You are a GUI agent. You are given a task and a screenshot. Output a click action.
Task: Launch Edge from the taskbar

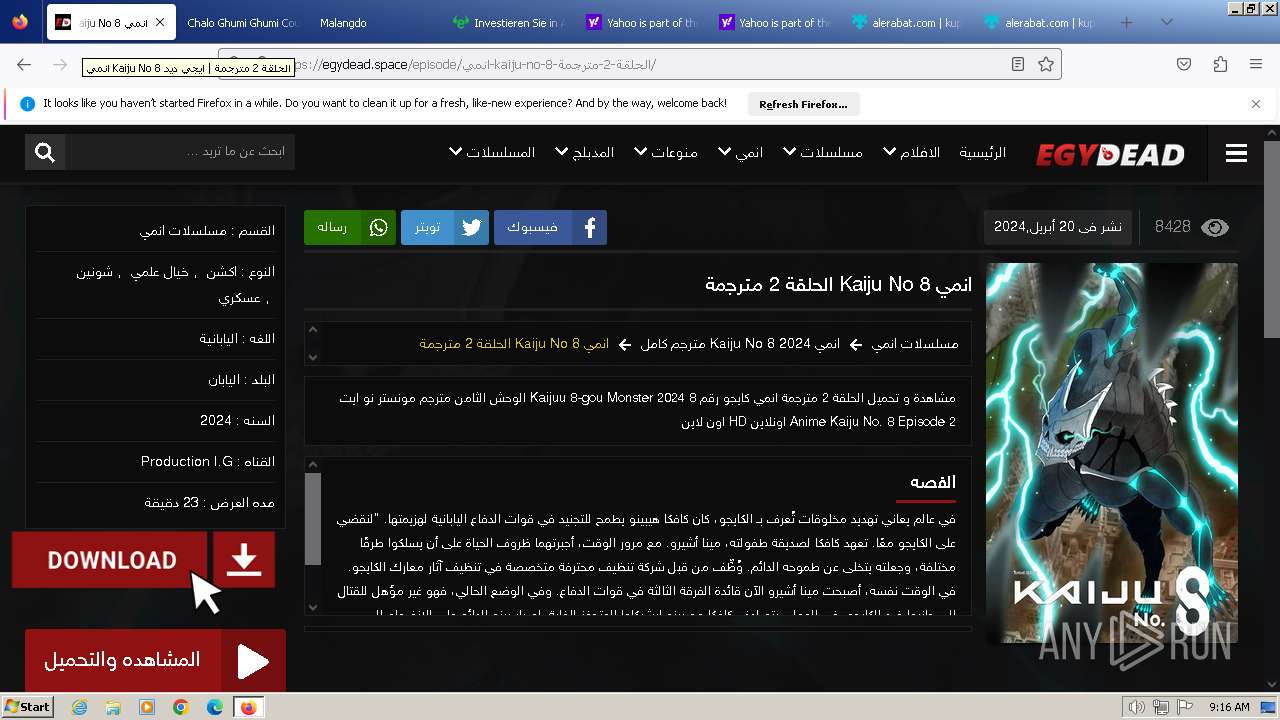click(x=215, y=707)
